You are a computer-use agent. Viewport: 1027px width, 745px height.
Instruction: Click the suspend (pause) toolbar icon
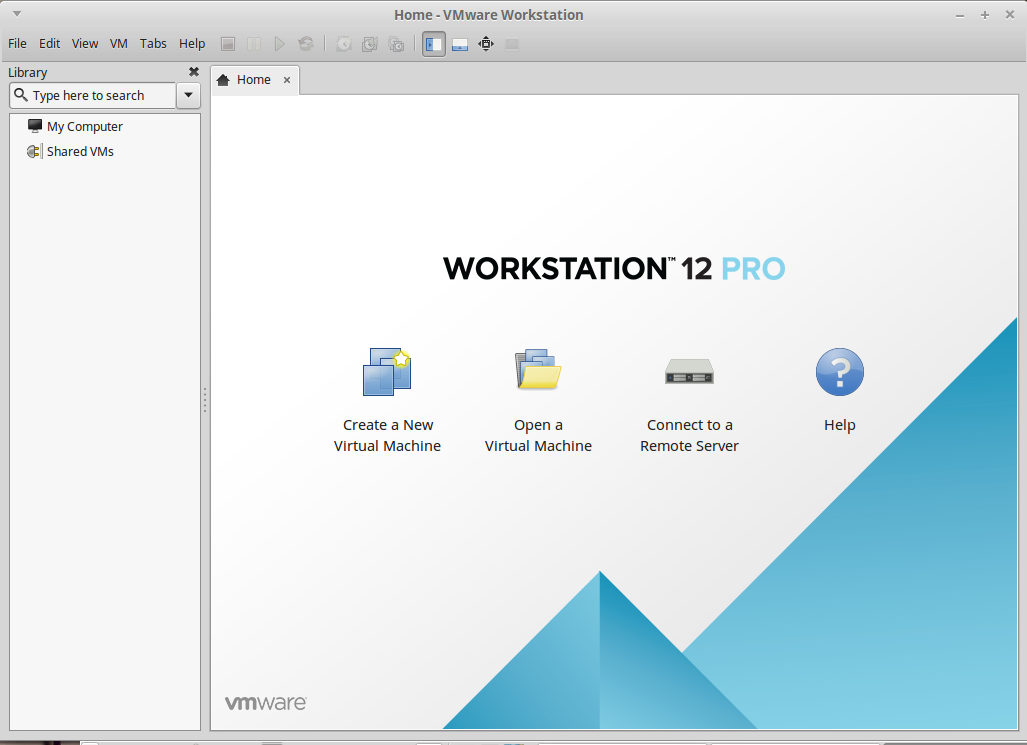(x=253, y=44)
